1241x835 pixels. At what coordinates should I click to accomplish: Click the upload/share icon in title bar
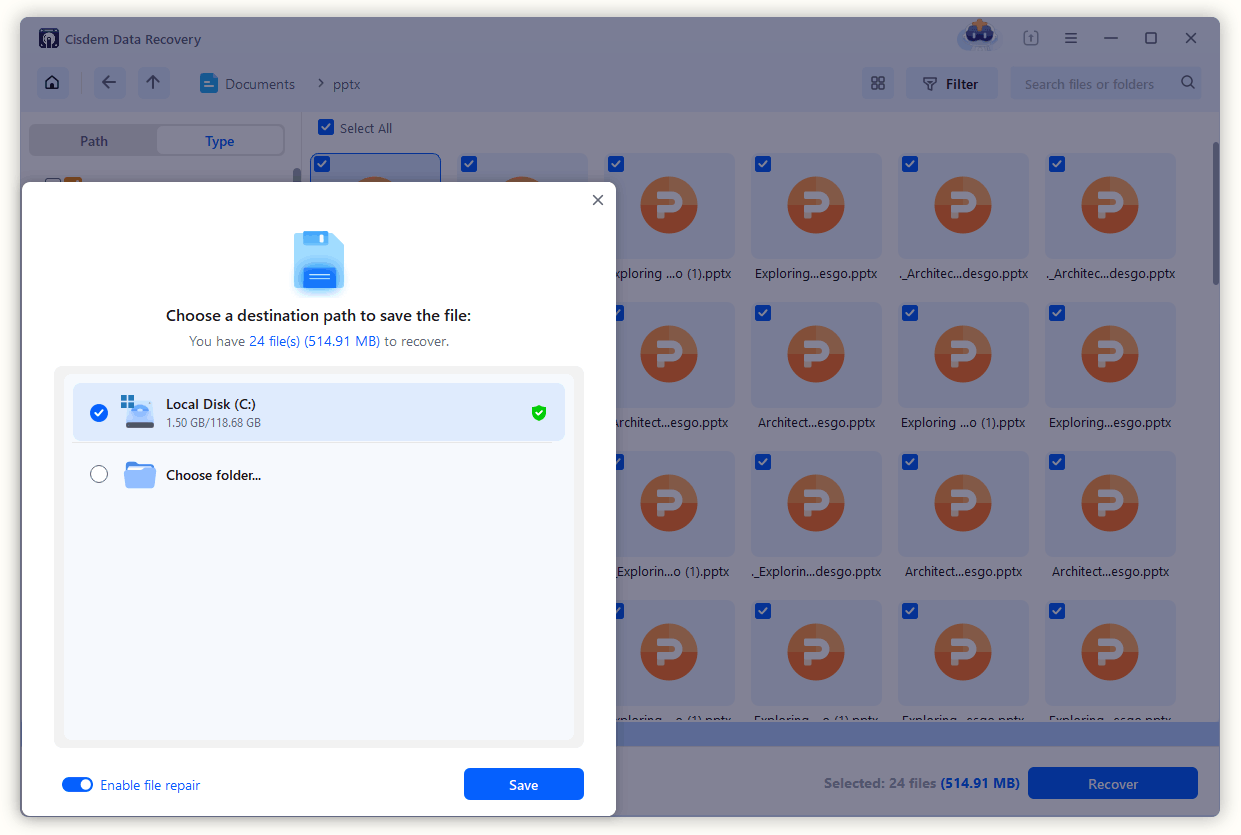[1031, 38]
